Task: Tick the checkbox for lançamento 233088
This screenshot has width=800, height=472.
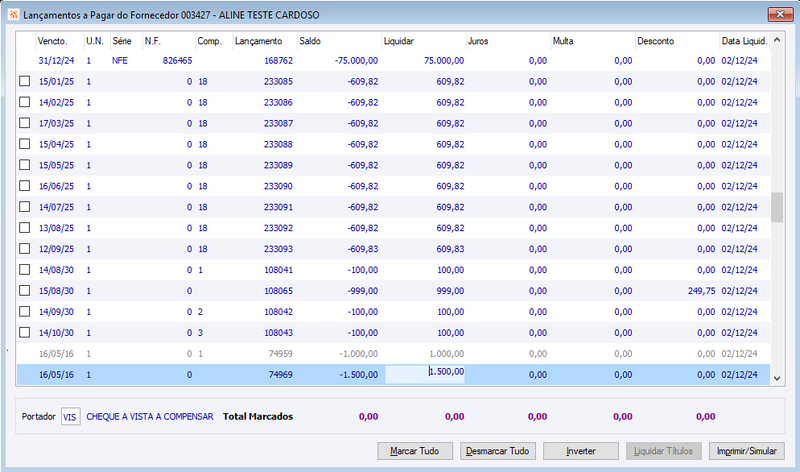Action: pyautogui.click(x=24, y=144)
